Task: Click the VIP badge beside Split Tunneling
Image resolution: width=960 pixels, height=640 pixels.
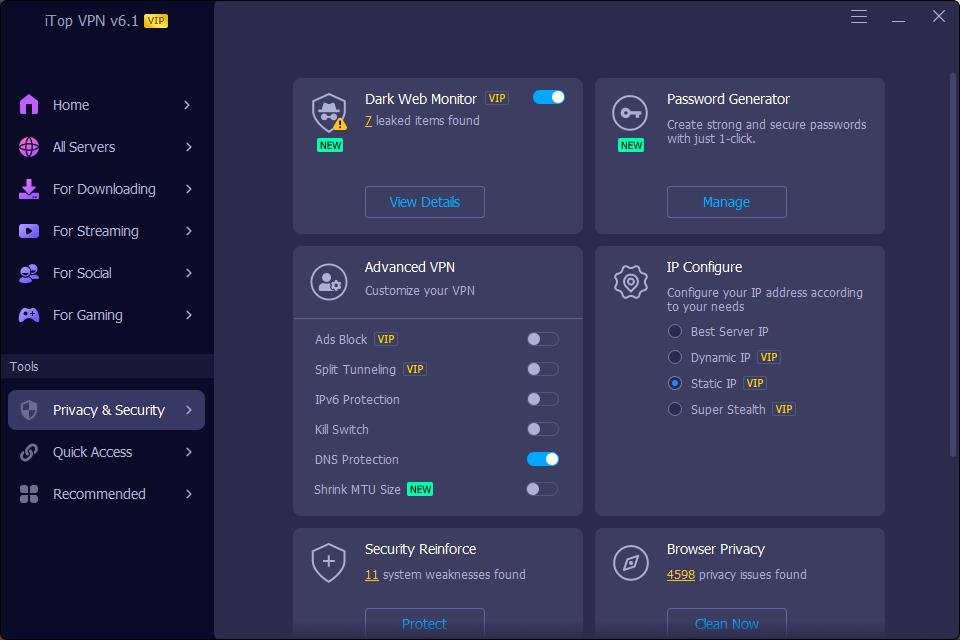Action: click(414, 369)
